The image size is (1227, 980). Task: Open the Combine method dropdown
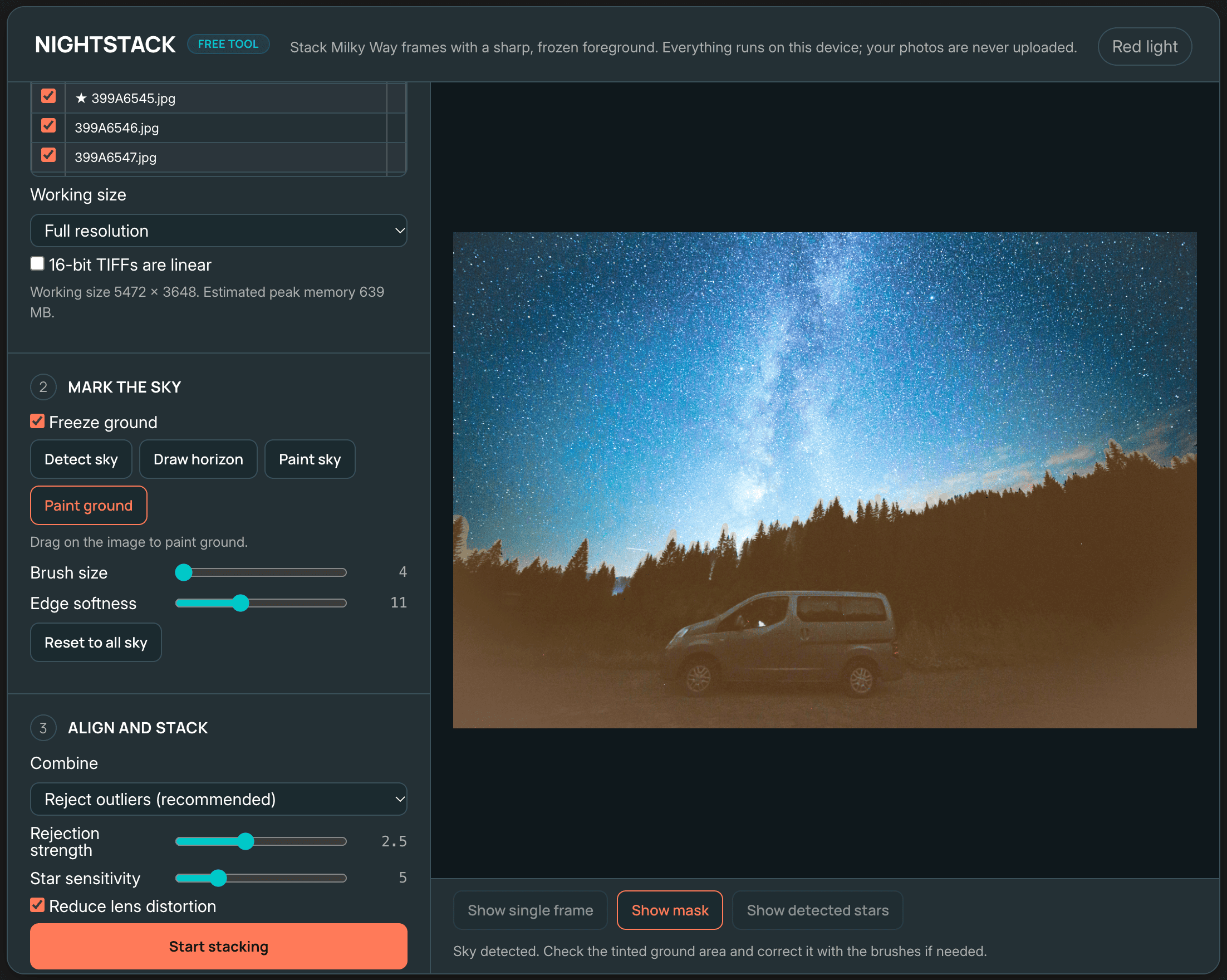point(219,798)
